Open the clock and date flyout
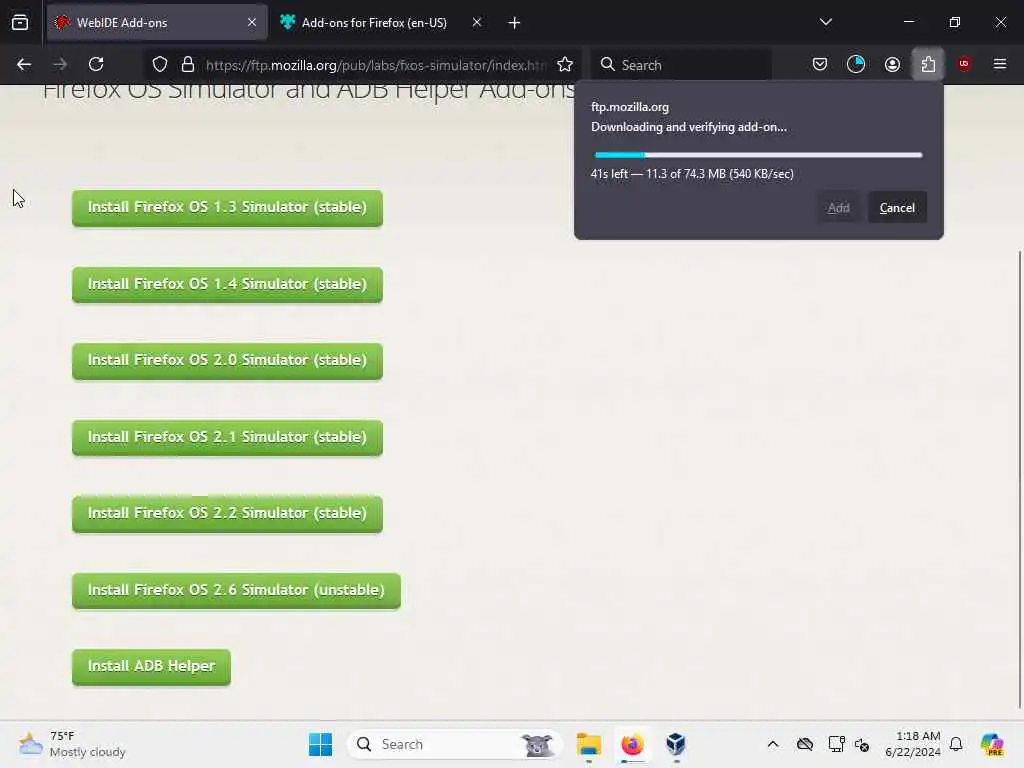This screenshot has width=1024, height=768. tap(912, 744)
